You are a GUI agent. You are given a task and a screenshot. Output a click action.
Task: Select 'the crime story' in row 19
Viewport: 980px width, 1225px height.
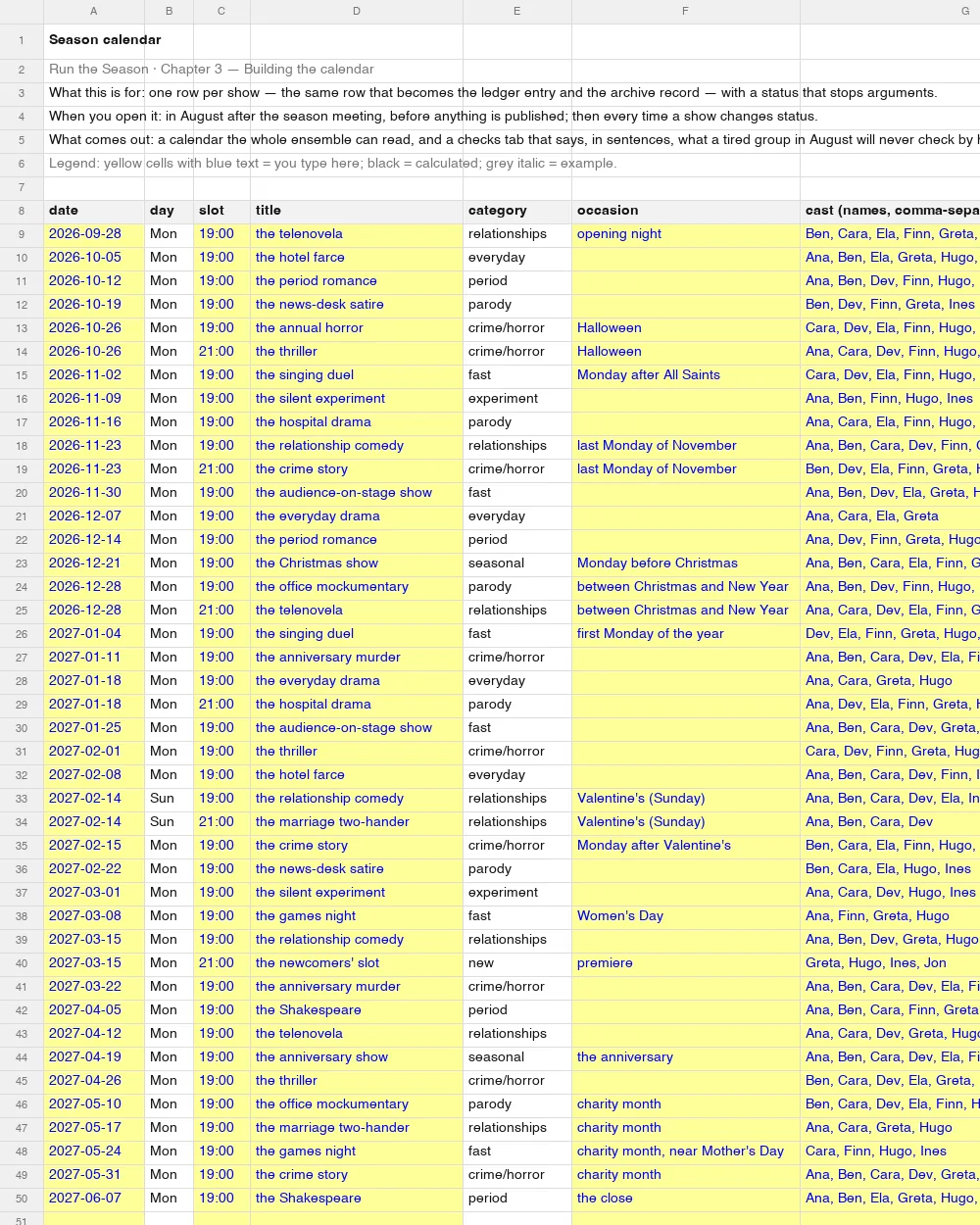coord(357,469)
